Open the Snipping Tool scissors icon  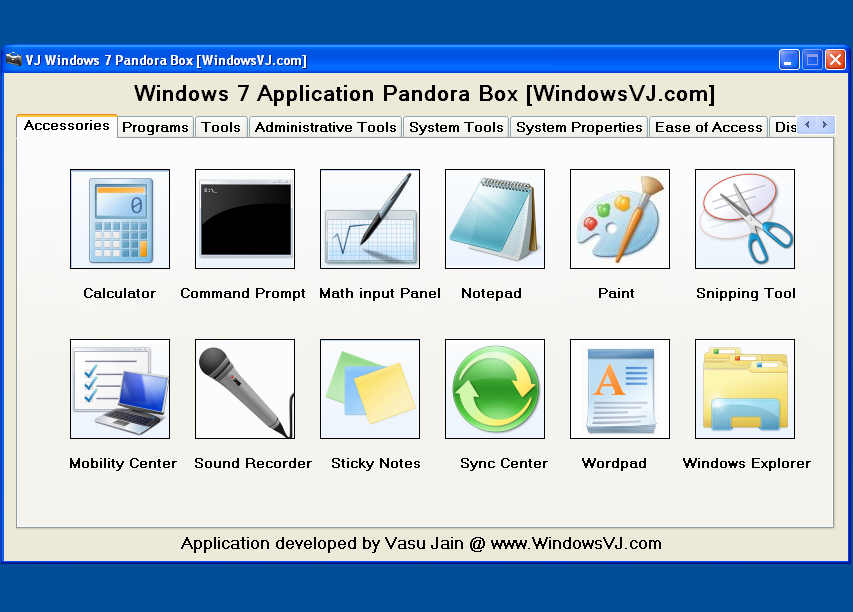tap(745, 219)
